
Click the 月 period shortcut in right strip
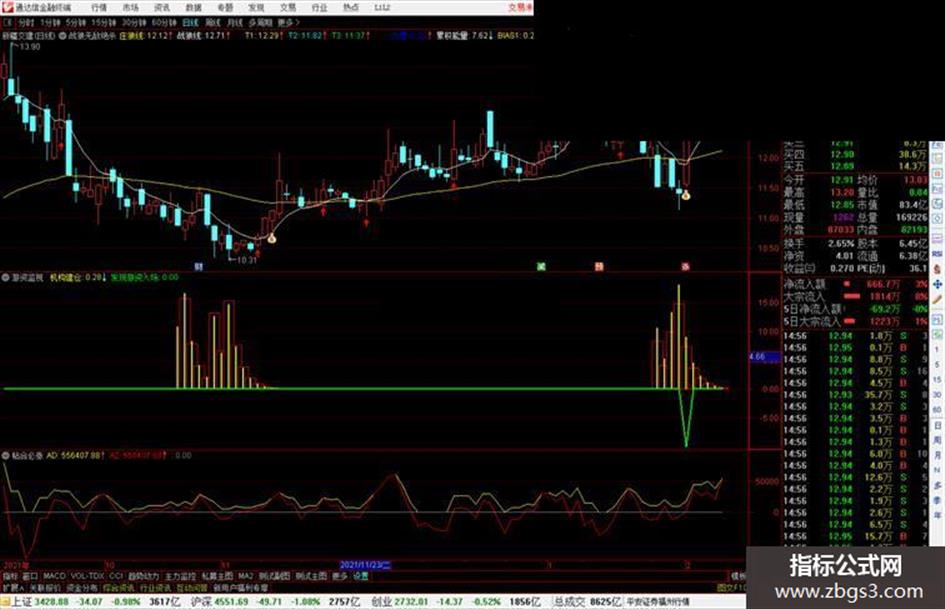pos(937,455)
